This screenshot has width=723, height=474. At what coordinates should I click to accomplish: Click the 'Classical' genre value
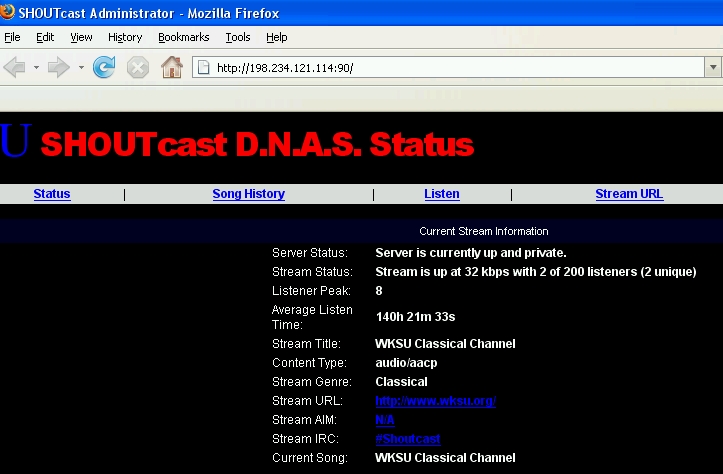(x=402, y=382)
